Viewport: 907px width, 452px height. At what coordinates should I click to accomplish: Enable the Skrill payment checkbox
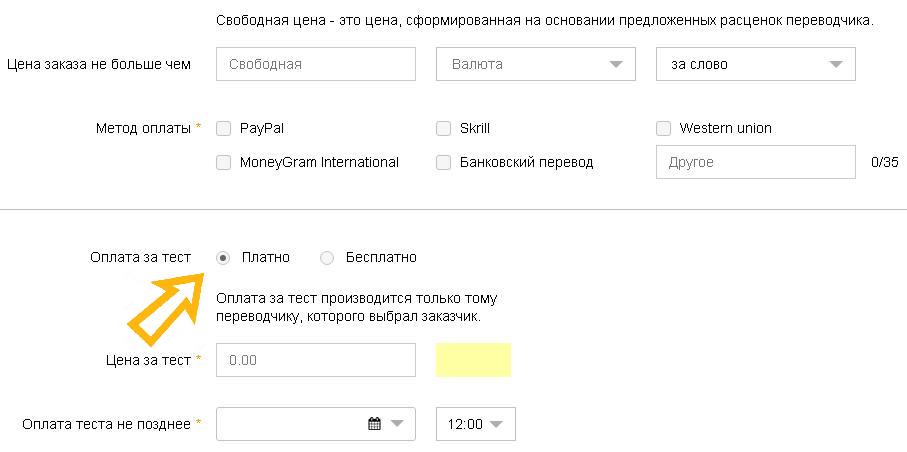[x=444, y=128]
